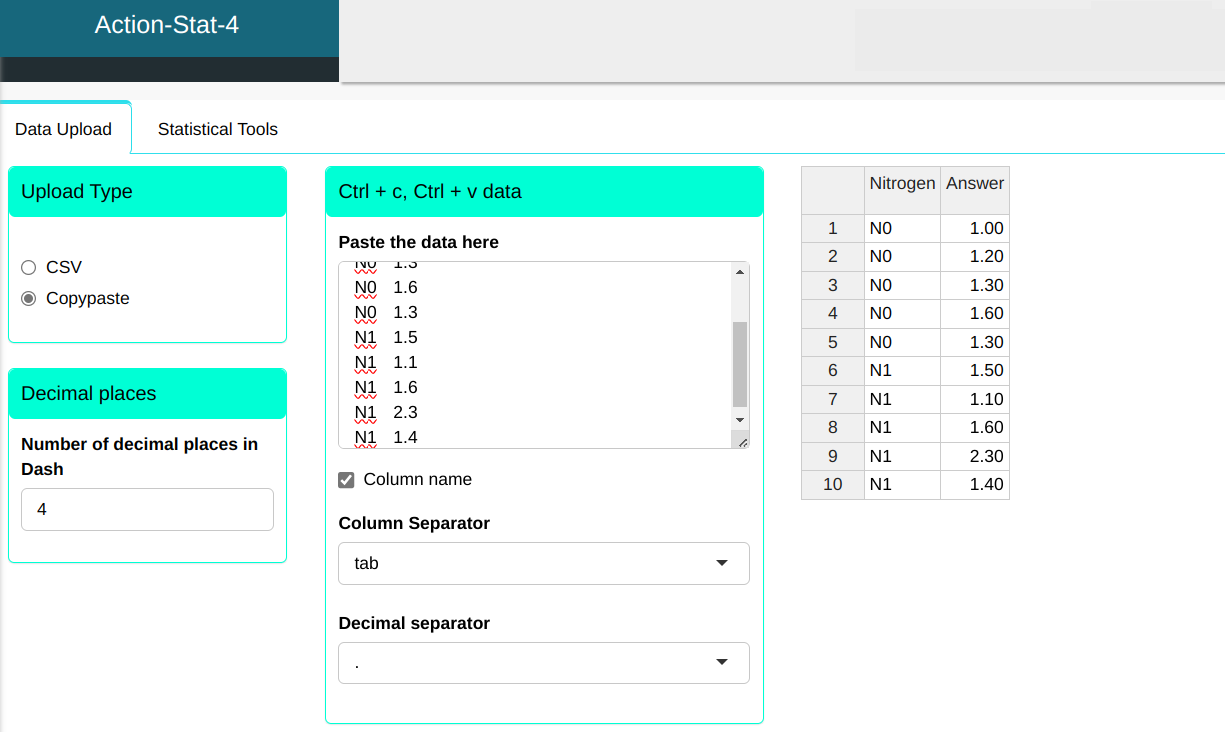Viewport: 1225px width, 732px height.
Task: Click the Answer column header
Action: click(975, 184)
